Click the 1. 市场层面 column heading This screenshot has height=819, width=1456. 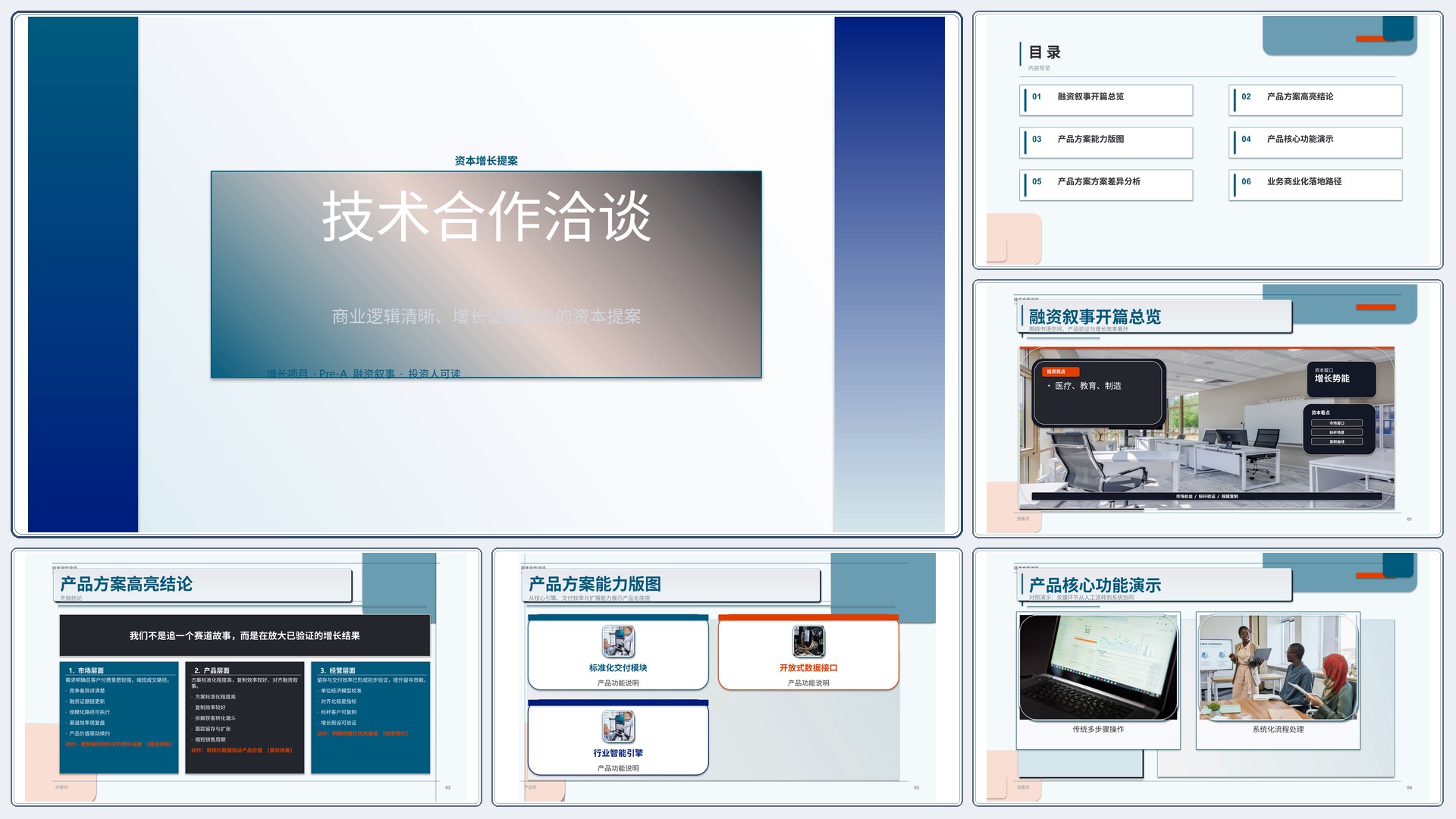pos(86,670)
